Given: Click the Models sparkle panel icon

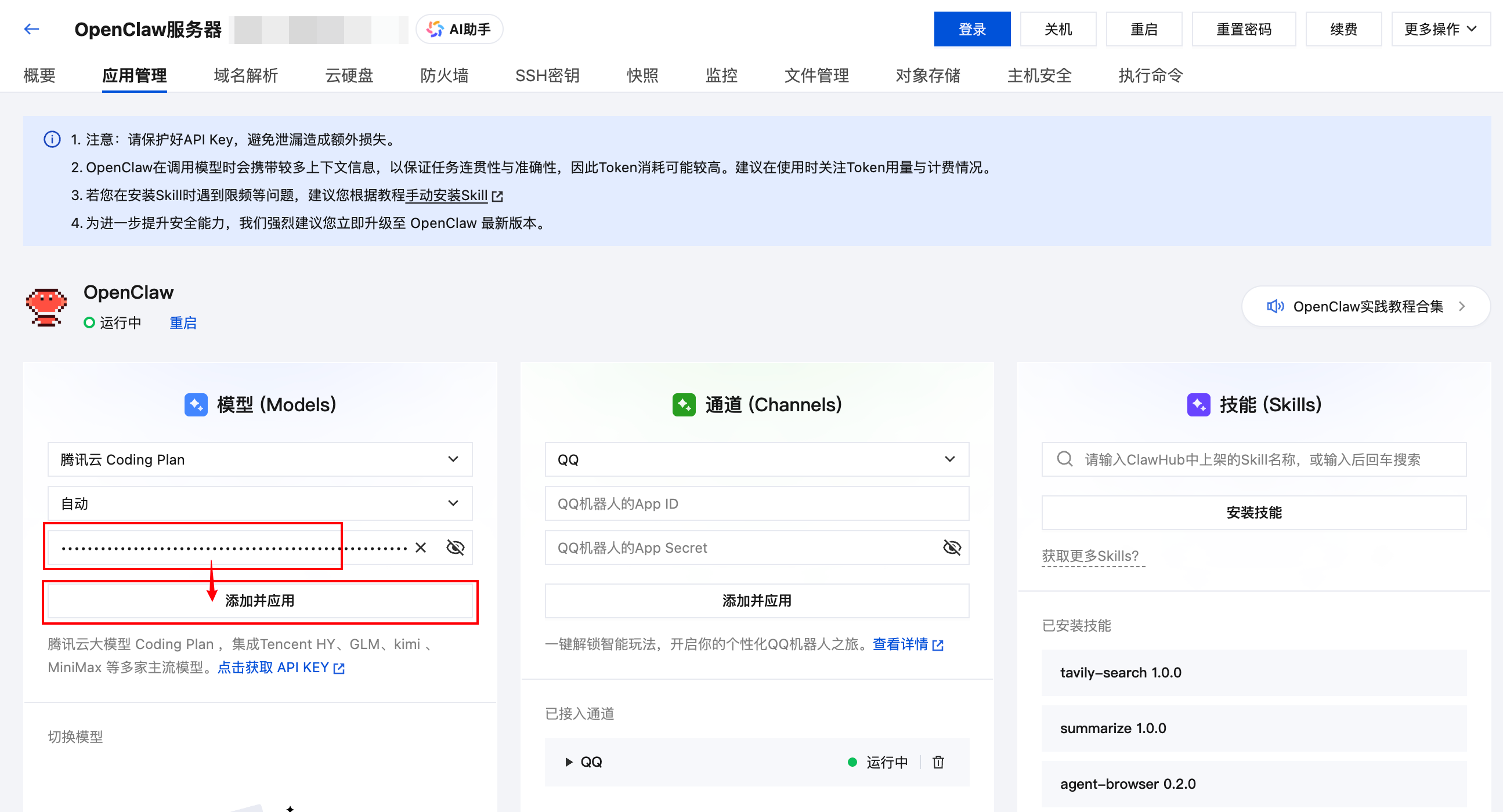Looking at the screenshot, I should point(196,404).
